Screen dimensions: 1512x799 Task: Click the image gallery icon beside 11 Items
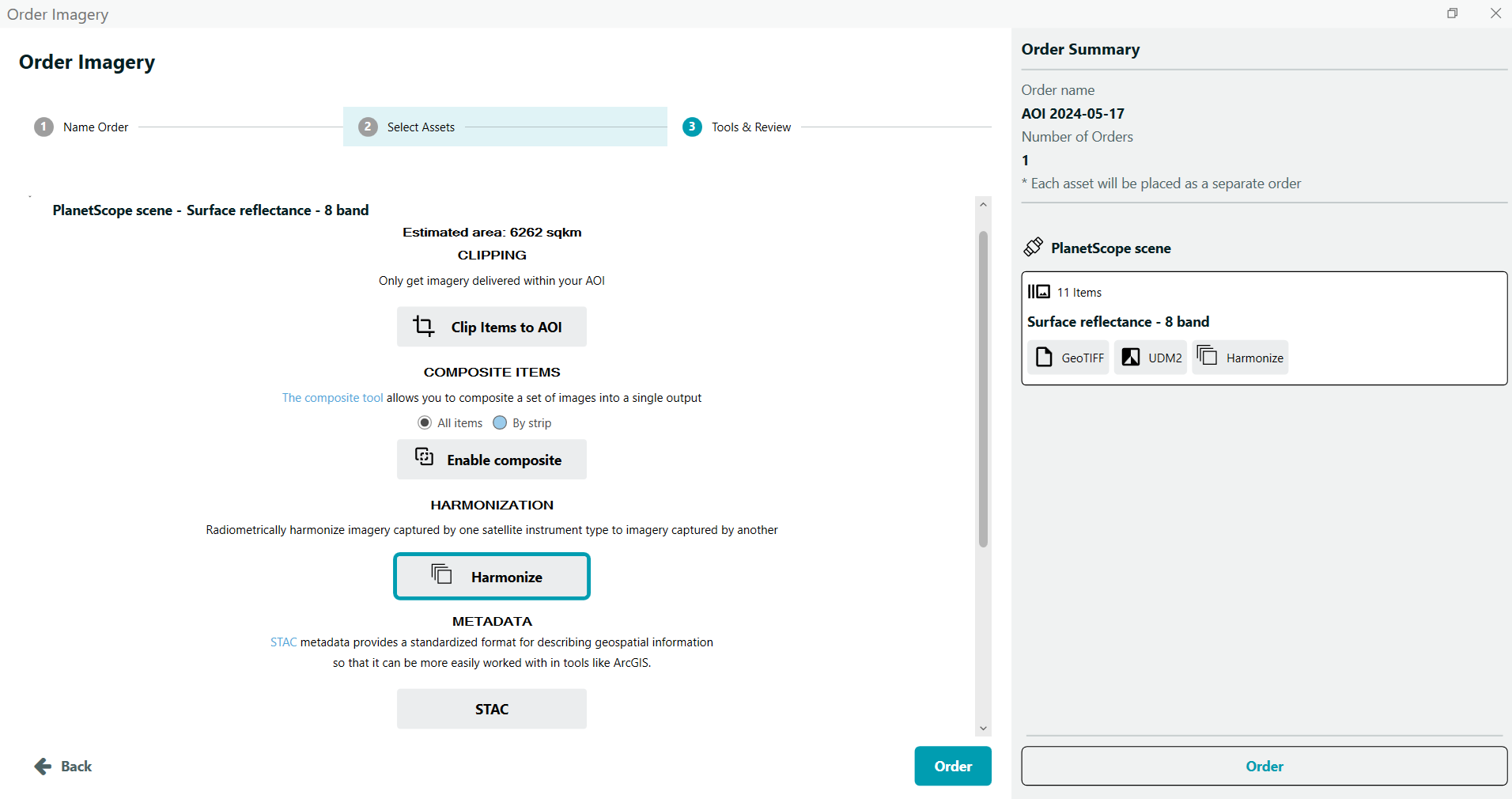click(1039, 291)
